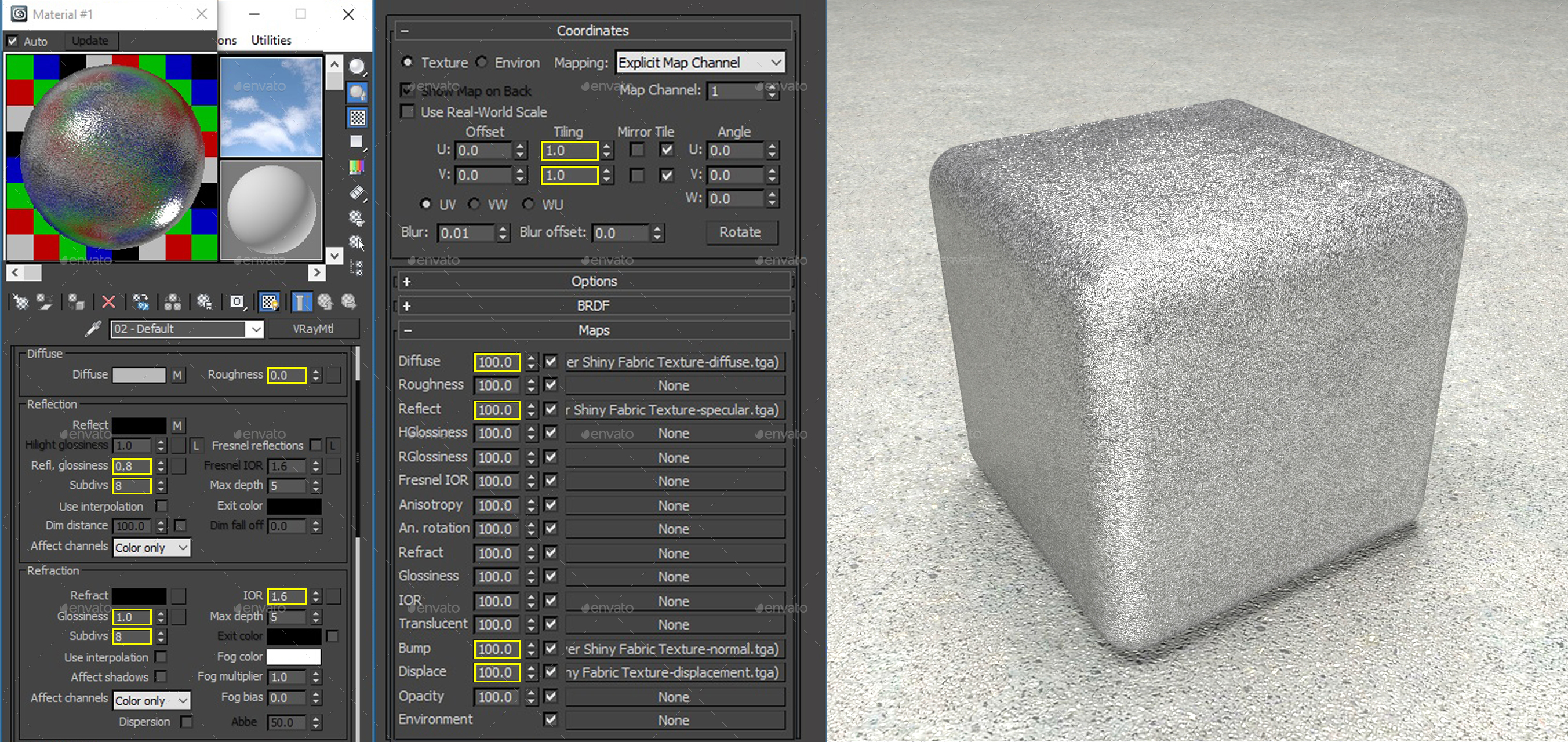Open the Utilities menu
Screen dimensions: 1568x742
click(271, 40)
